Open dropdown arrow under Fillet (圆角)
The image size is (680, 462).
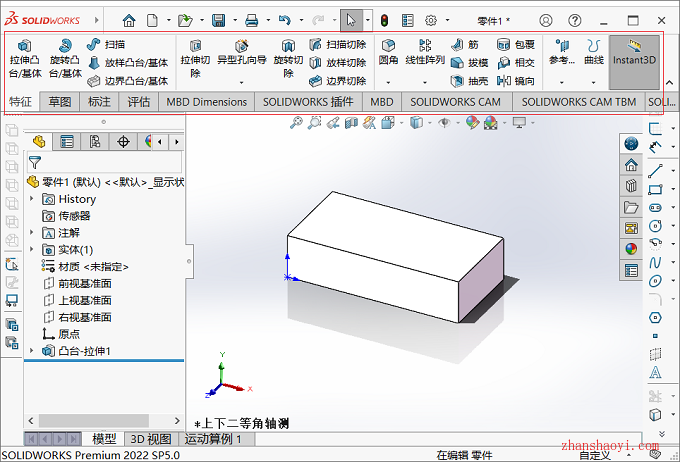pyautogui.click(x=388, y=82)
